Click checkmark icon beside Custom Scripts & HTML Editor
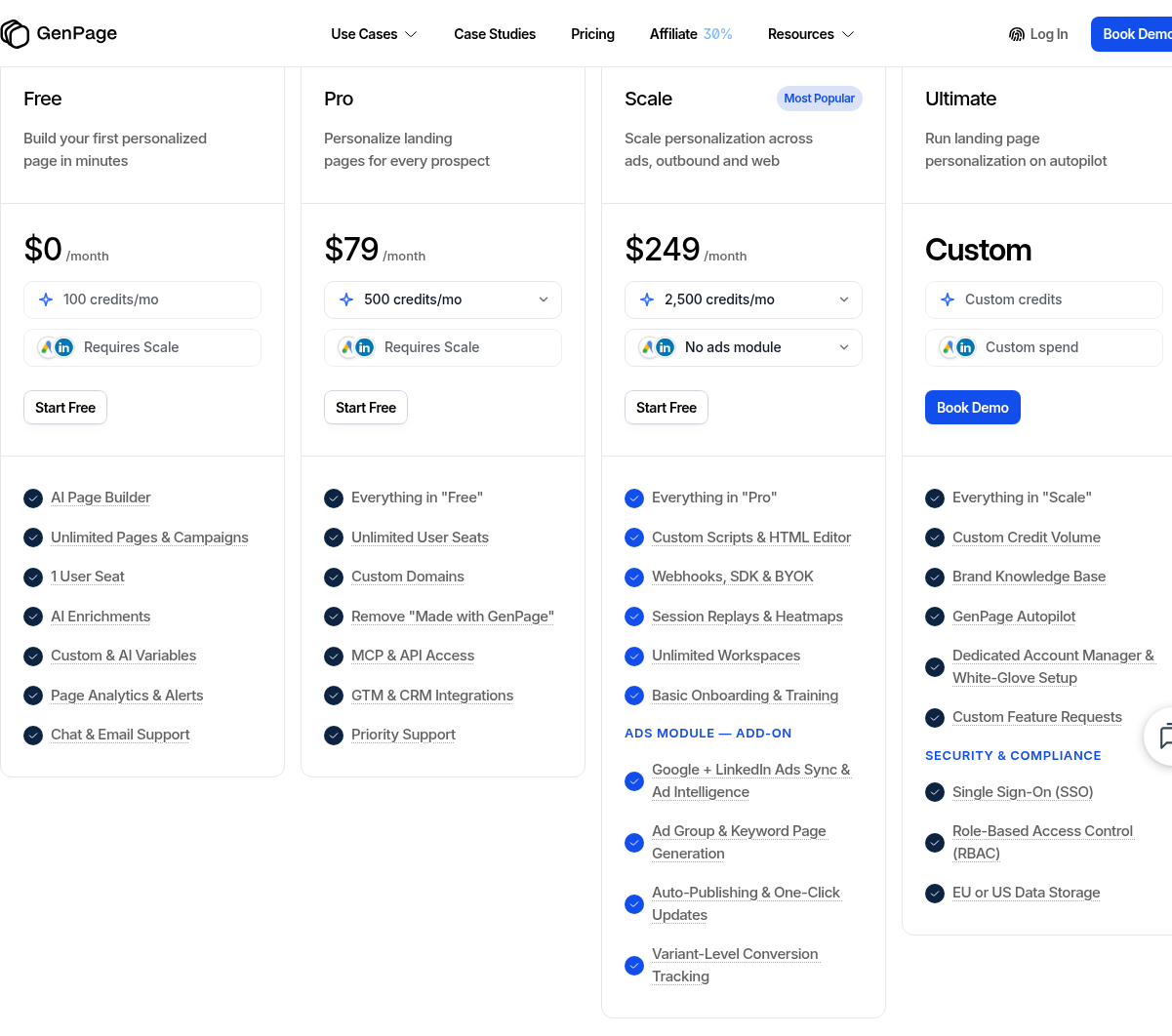 [x=634, y=538]
